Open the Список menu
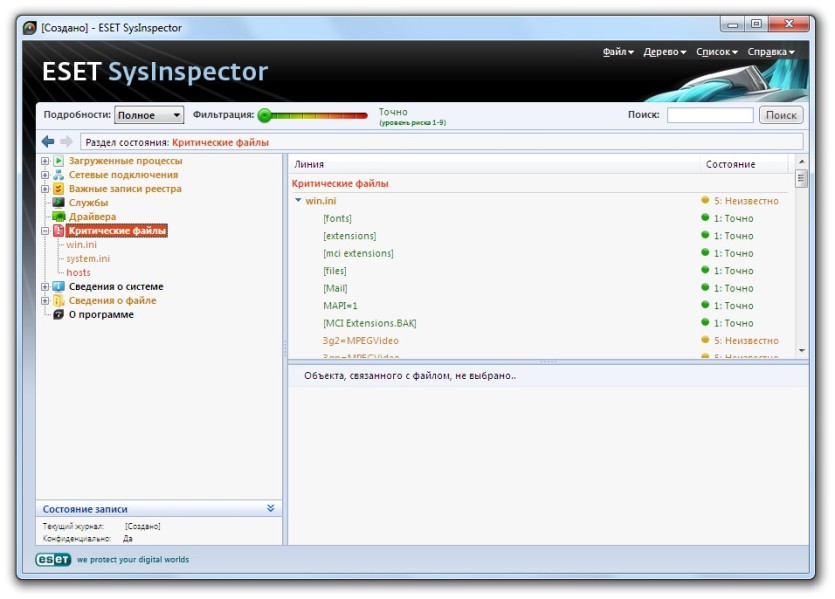This screenshot has width=835, height=599. tap(717, 52)
